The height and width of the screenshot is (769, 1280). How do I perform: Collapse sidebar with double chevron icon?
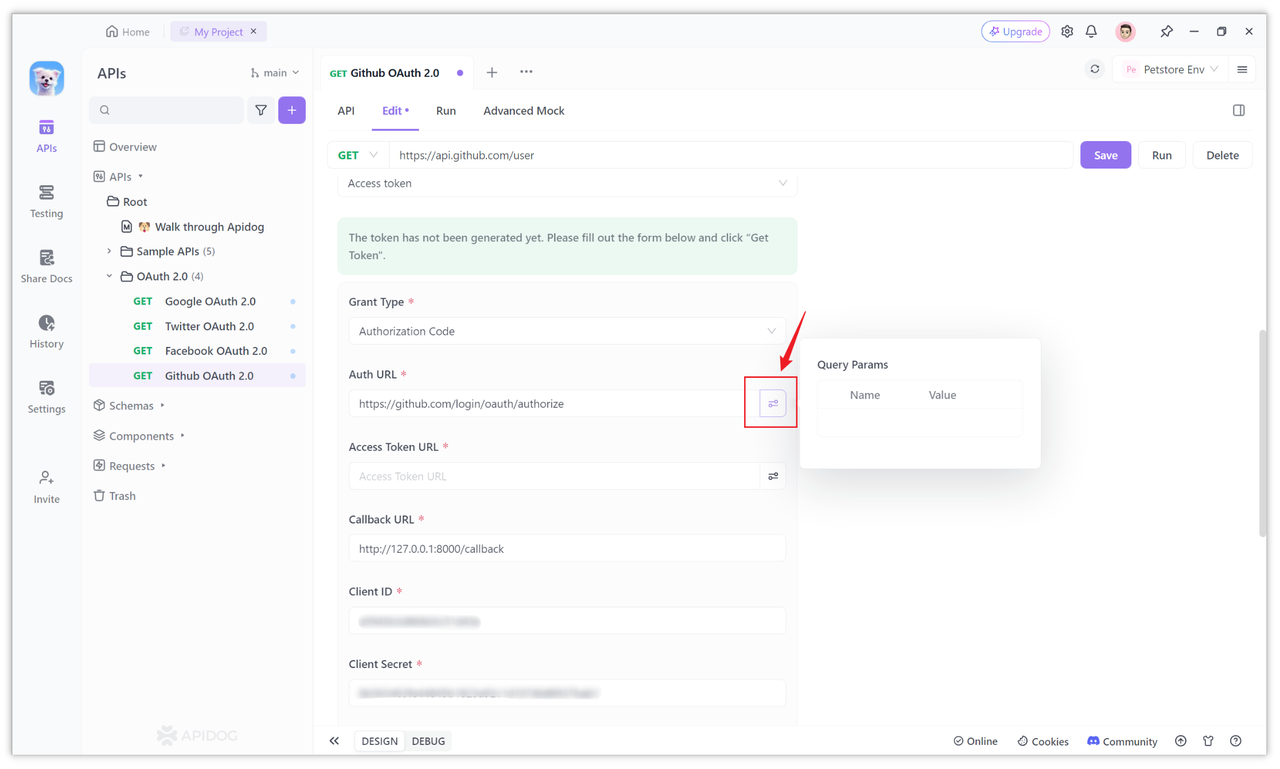pos(334,741)
